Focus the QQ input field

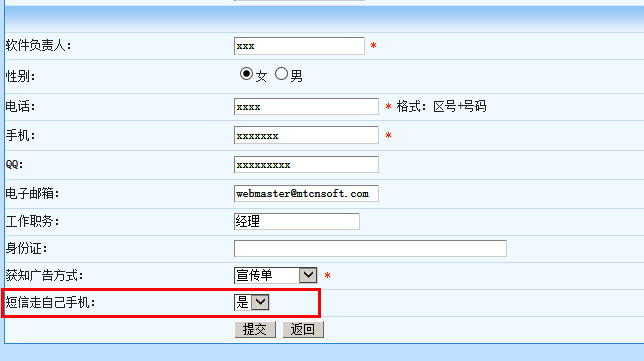(x=306, y=165)
